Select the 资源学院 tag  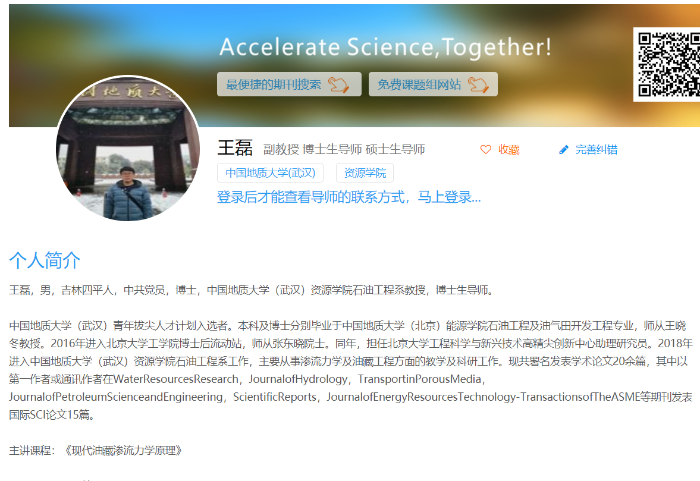click(x=365, y=173)
